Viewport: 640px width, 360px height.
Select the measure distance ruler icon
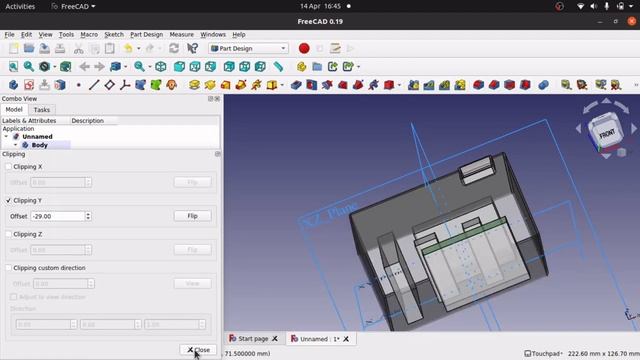click(278, 67)
